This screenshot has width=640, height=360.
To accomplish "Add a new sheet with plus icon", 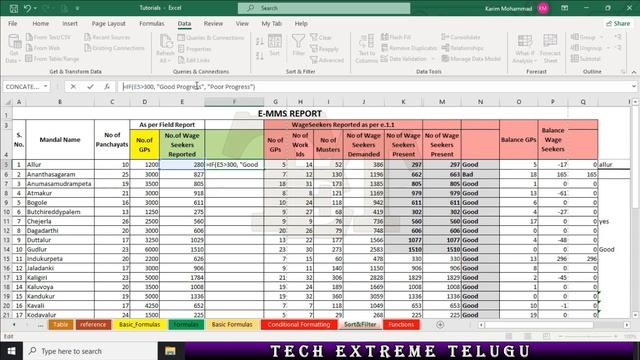I will coord(440,324).
